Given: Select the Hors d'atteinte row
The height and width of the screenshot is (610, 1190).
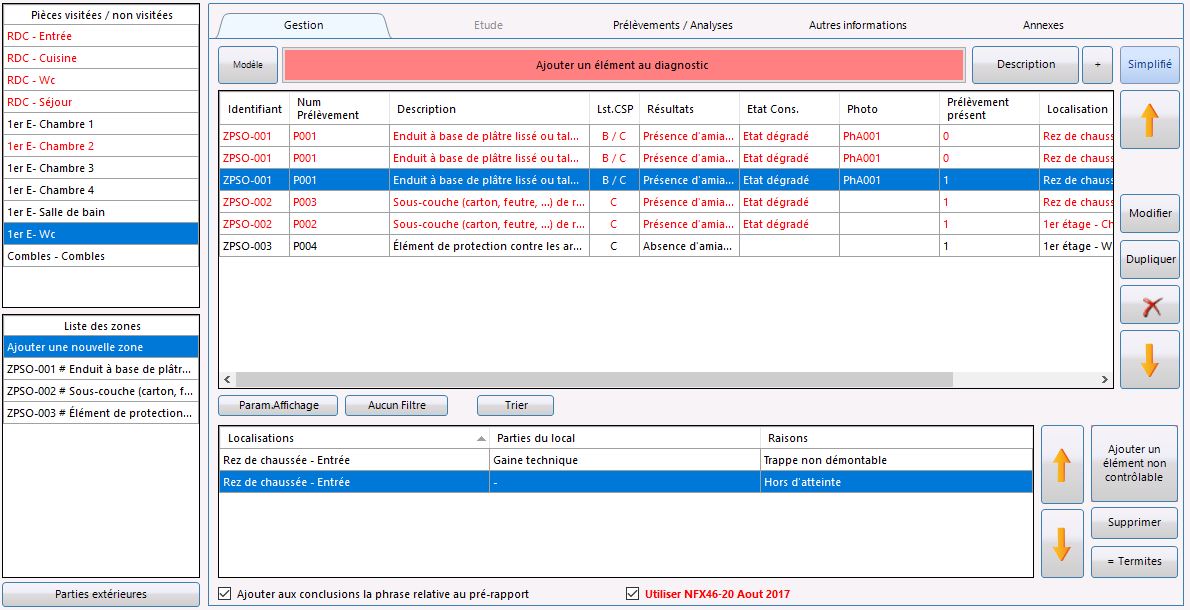Looking at the screenshot, I should pos(626,482).
